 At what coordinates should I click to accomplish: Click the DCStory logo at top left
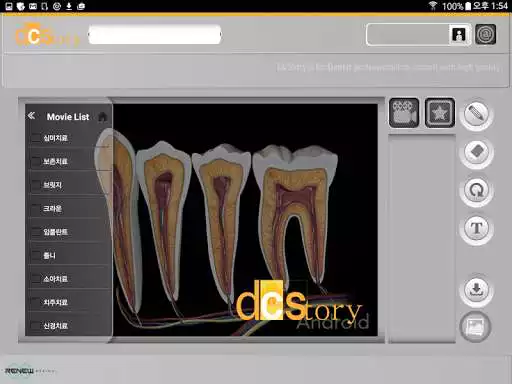[47, 36]
